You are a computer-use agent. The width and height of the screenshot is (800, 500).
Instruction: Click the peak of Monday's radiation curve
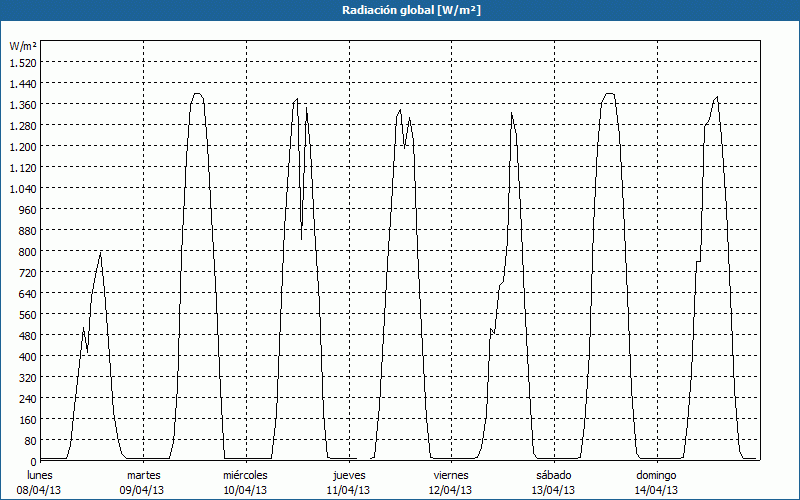point(100,252)
